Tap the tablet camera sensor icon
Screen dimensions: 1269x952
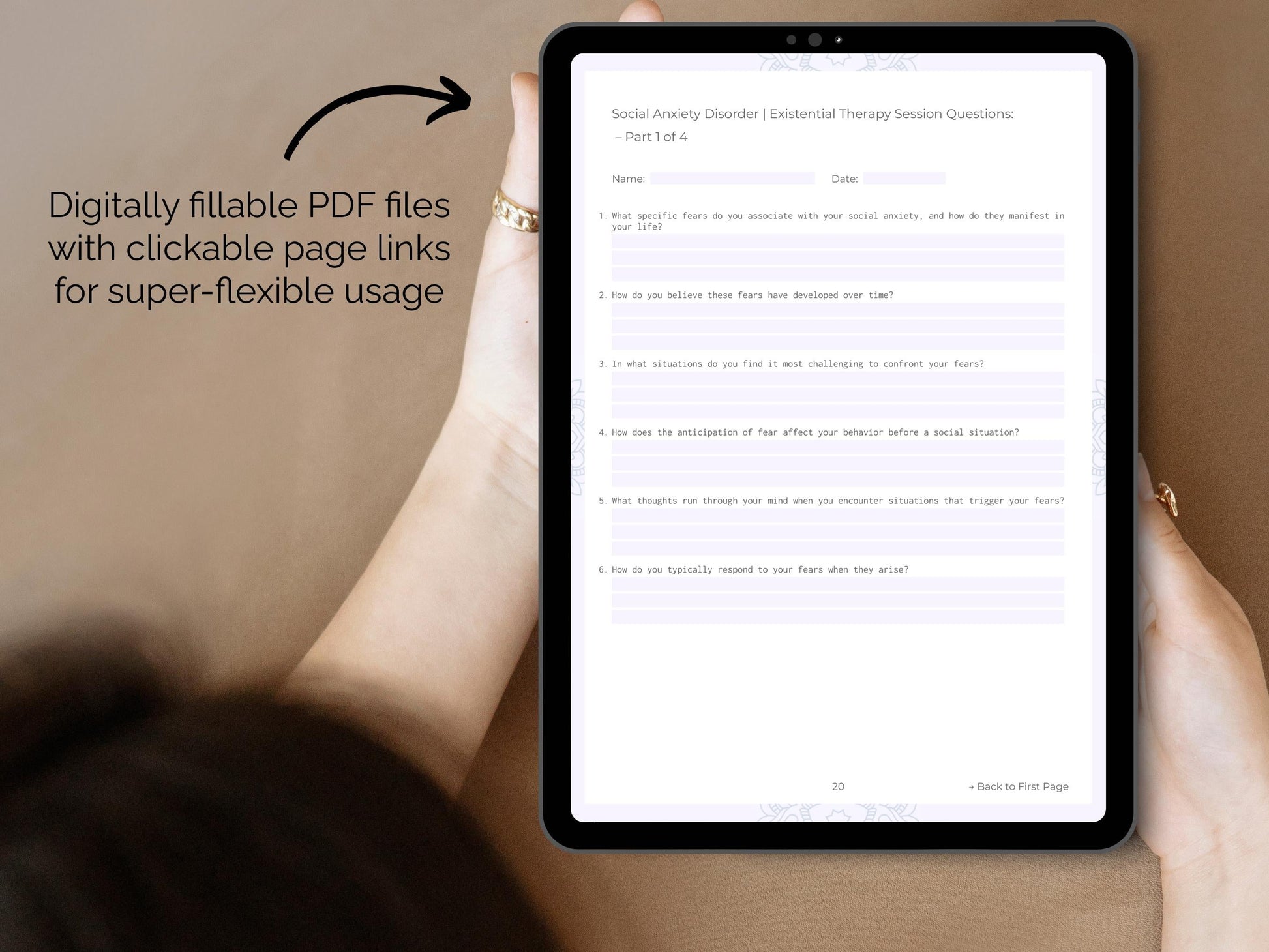840,40
